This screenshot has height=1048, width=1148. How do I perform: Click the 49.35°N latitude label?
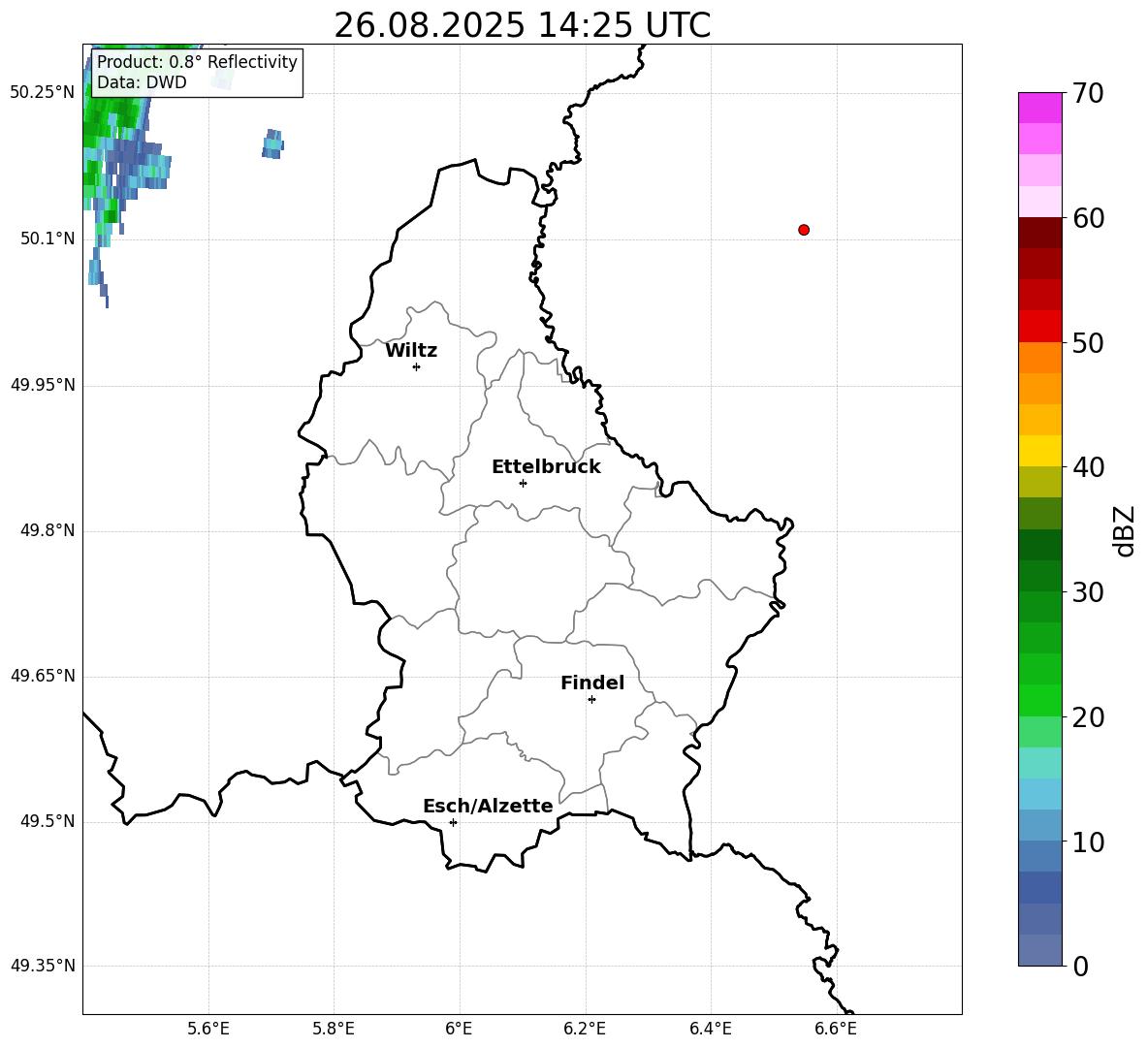point(43,966)
